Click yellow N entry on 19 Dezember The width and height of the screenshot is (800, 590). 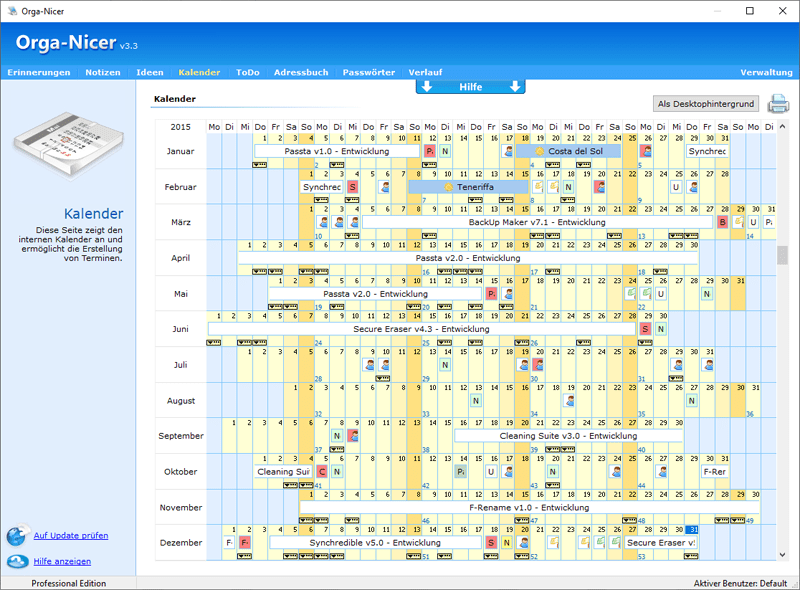507,543
